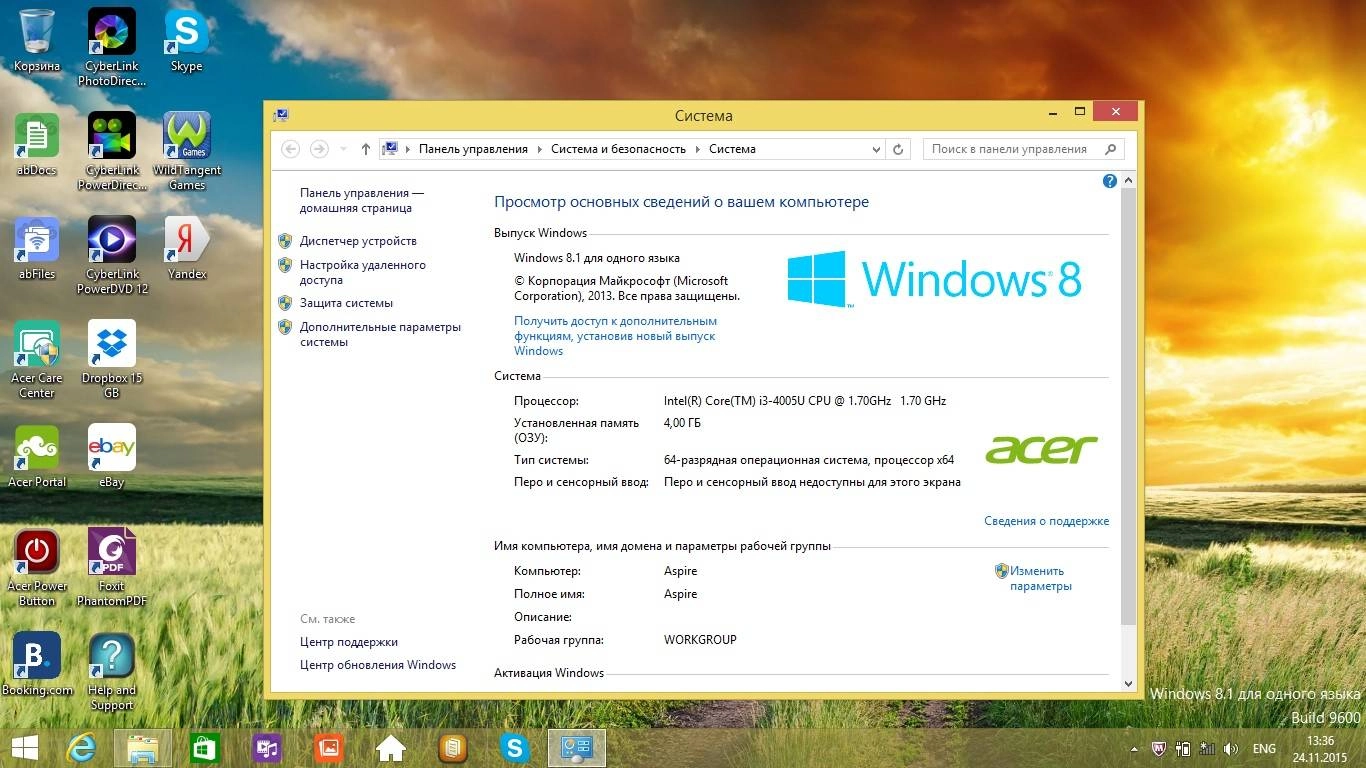
Task: Expand the arrow after 'Панель управления' breadcrumb
Action: tap(540, 149)
